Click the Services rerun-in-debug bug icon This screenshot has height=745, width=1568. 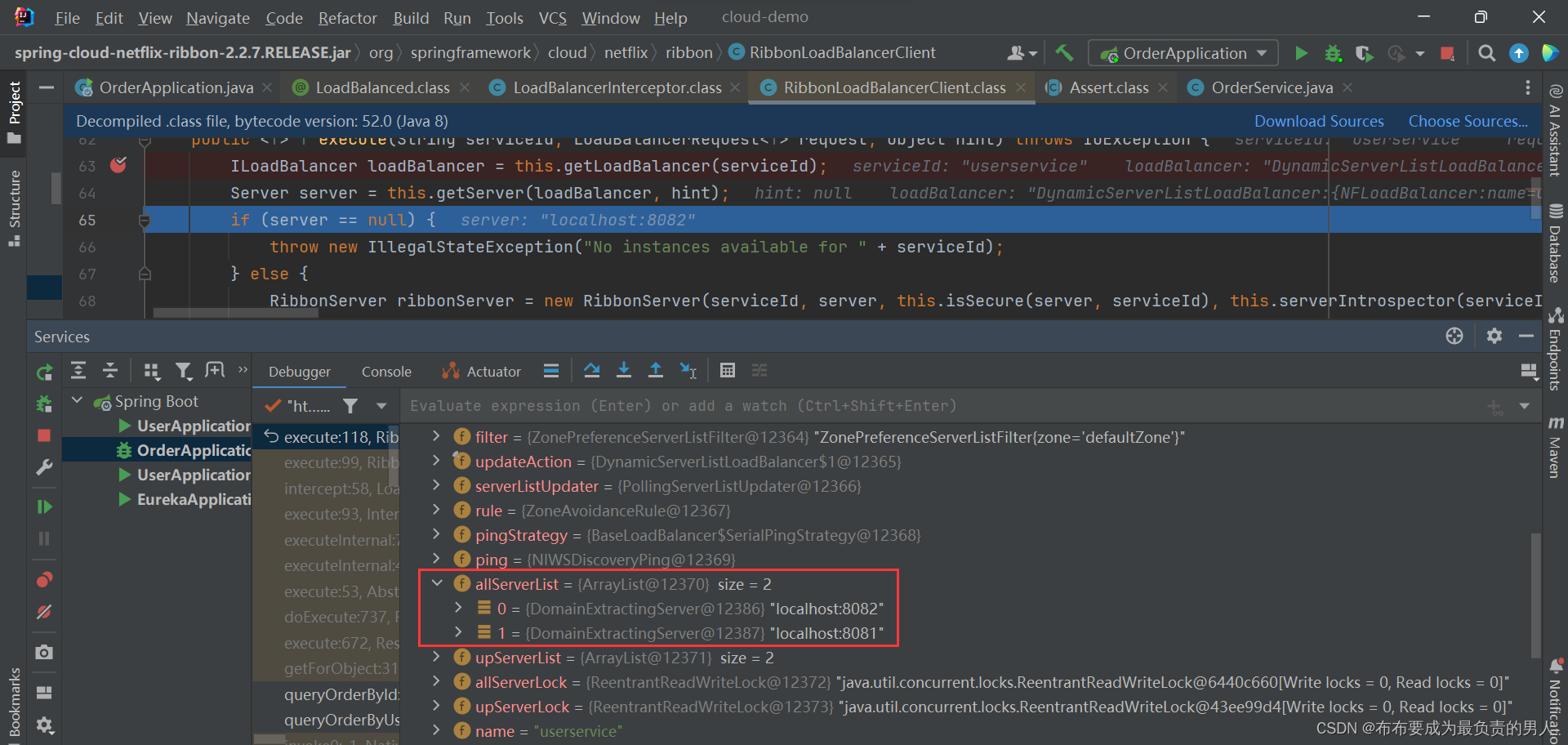click(x=45, y=404)
